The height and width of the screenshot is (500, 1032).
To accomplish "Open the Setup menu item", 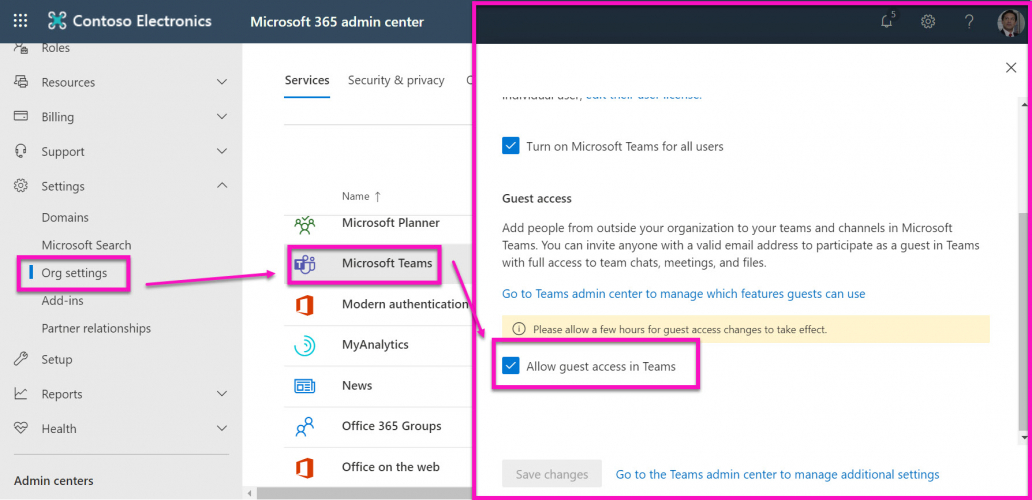I will [x=57, y=359].
